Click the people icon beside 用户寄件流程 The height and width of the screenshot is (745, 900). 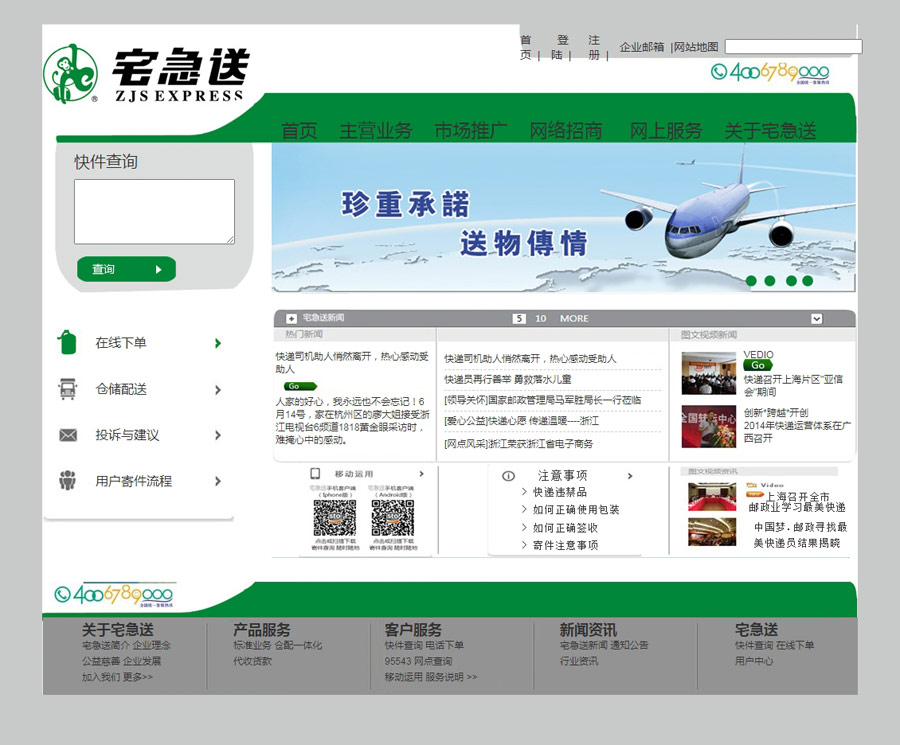(68, 480)
